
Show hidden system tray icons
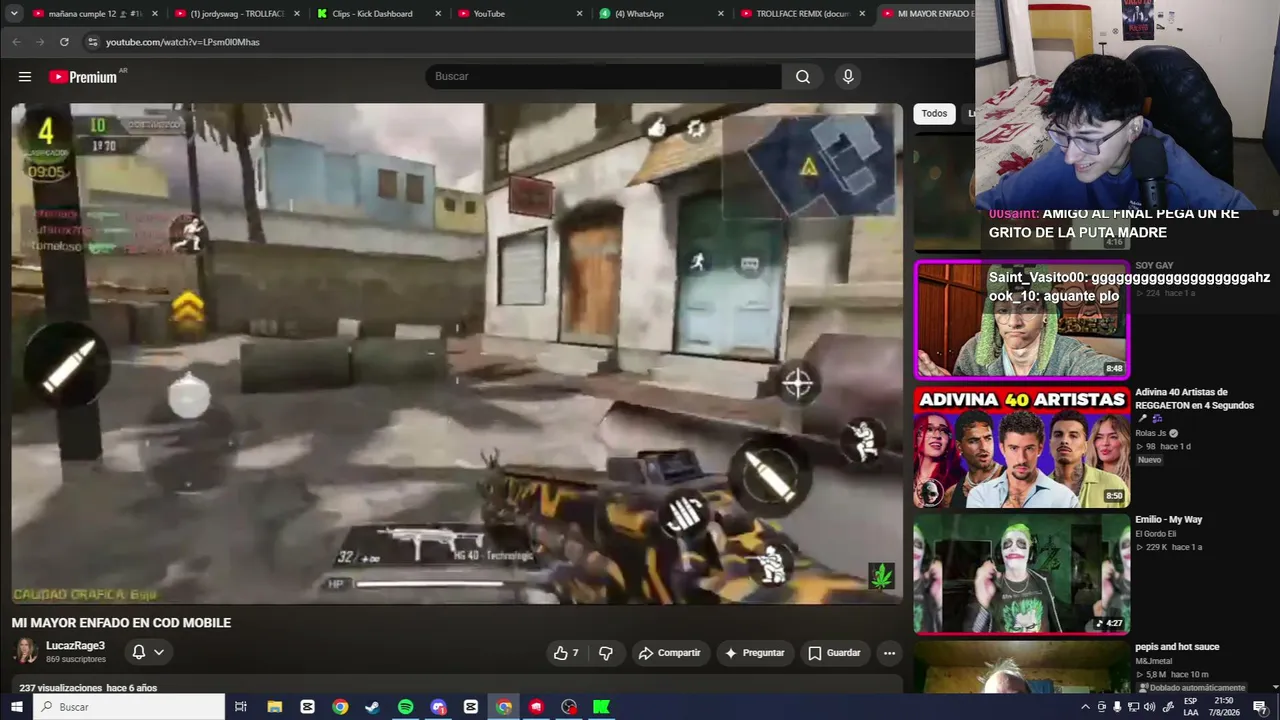[x=1085, y=707]
